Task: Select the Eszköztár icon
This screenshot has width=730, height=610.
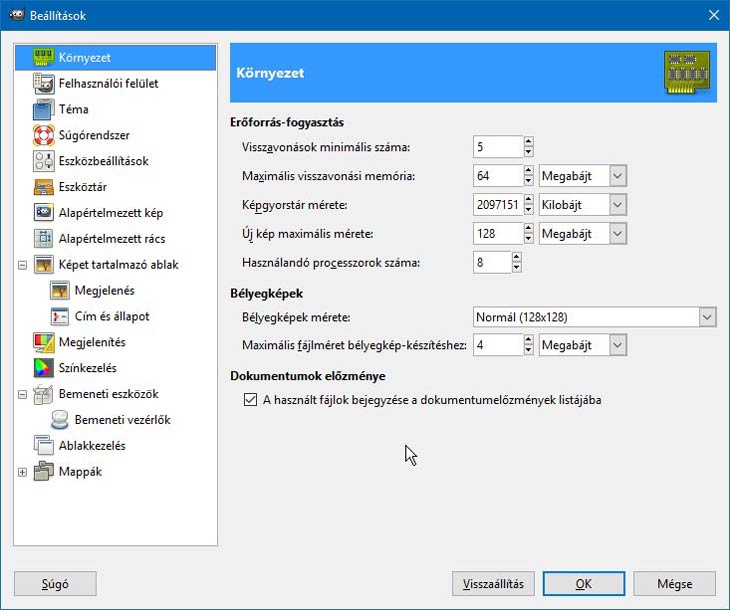Action: point(43,187)
